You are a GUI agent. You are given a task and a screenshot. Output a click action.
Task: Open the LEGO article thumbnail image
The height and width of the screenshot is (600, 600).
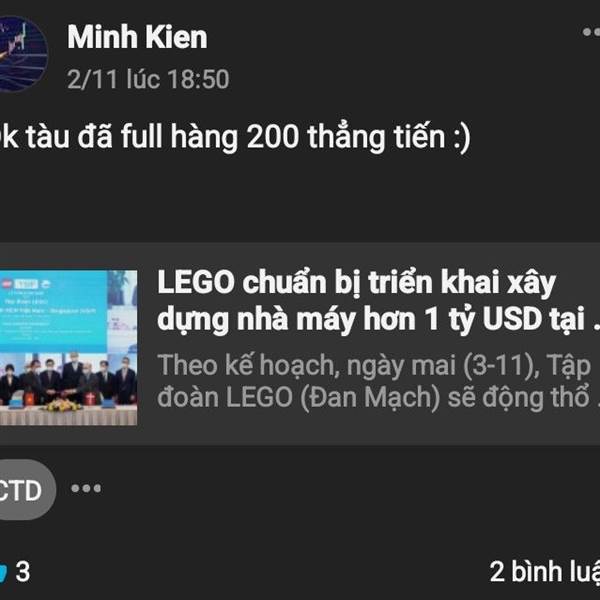click(x=68, y=347)
